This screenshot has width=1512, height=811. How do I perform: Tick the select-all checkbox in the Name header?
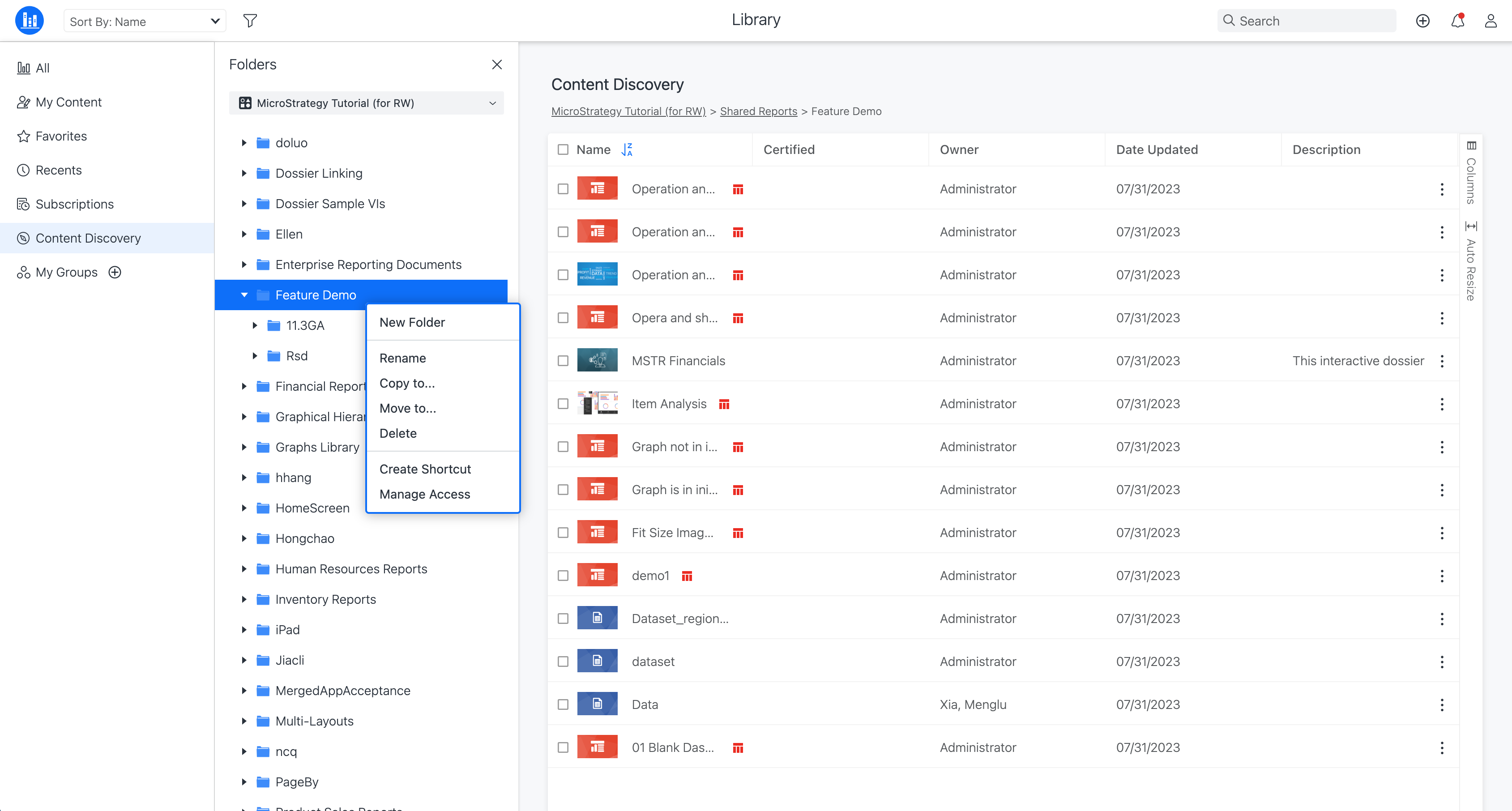(563, 149)
